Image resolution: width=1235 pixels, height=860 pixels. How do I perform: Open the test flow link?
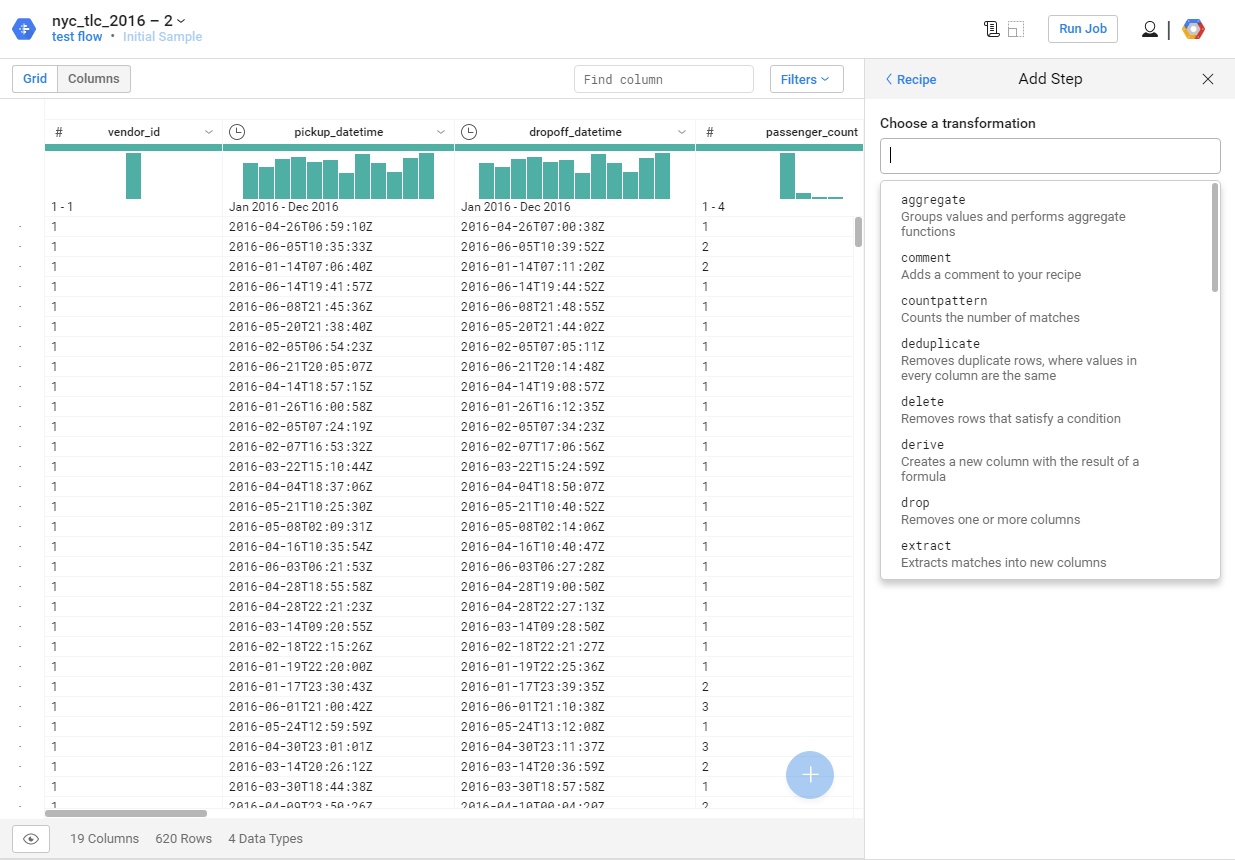[77, 37]
